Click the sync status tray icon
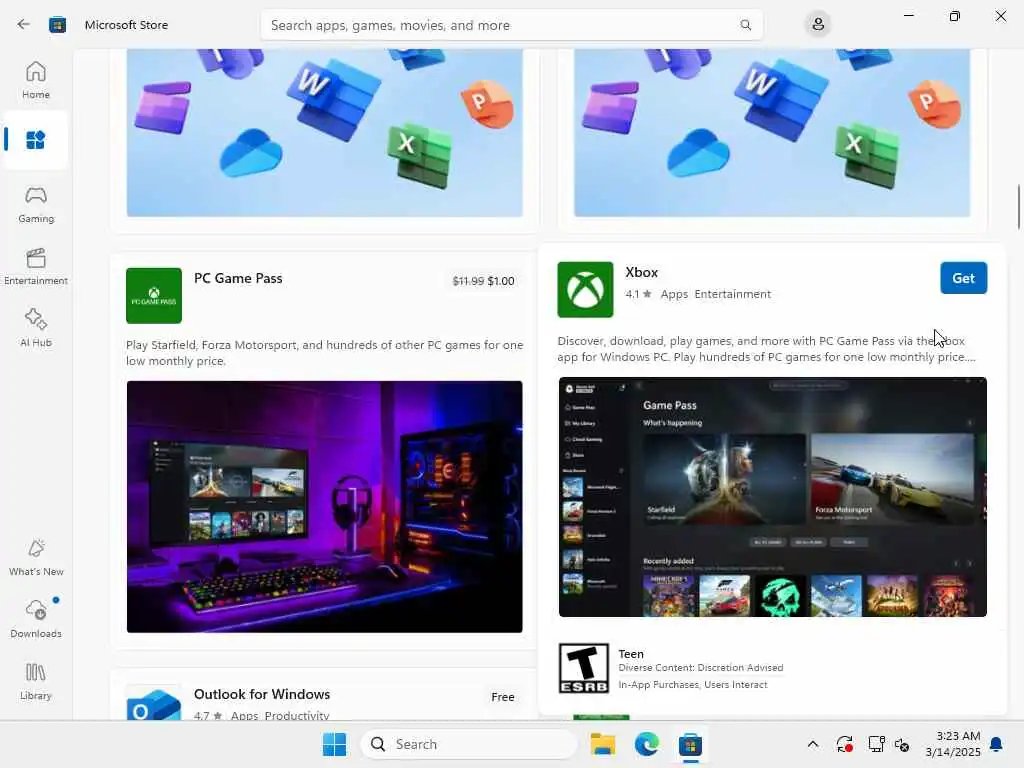Image resolution: width=1024 pixels, height=768 pixels. [x=844, y=744]
